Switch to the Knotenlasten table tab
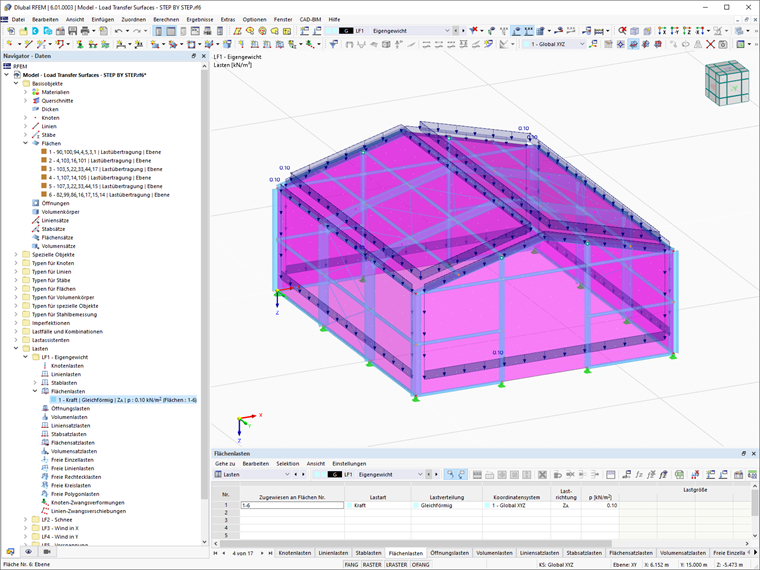 295,553
